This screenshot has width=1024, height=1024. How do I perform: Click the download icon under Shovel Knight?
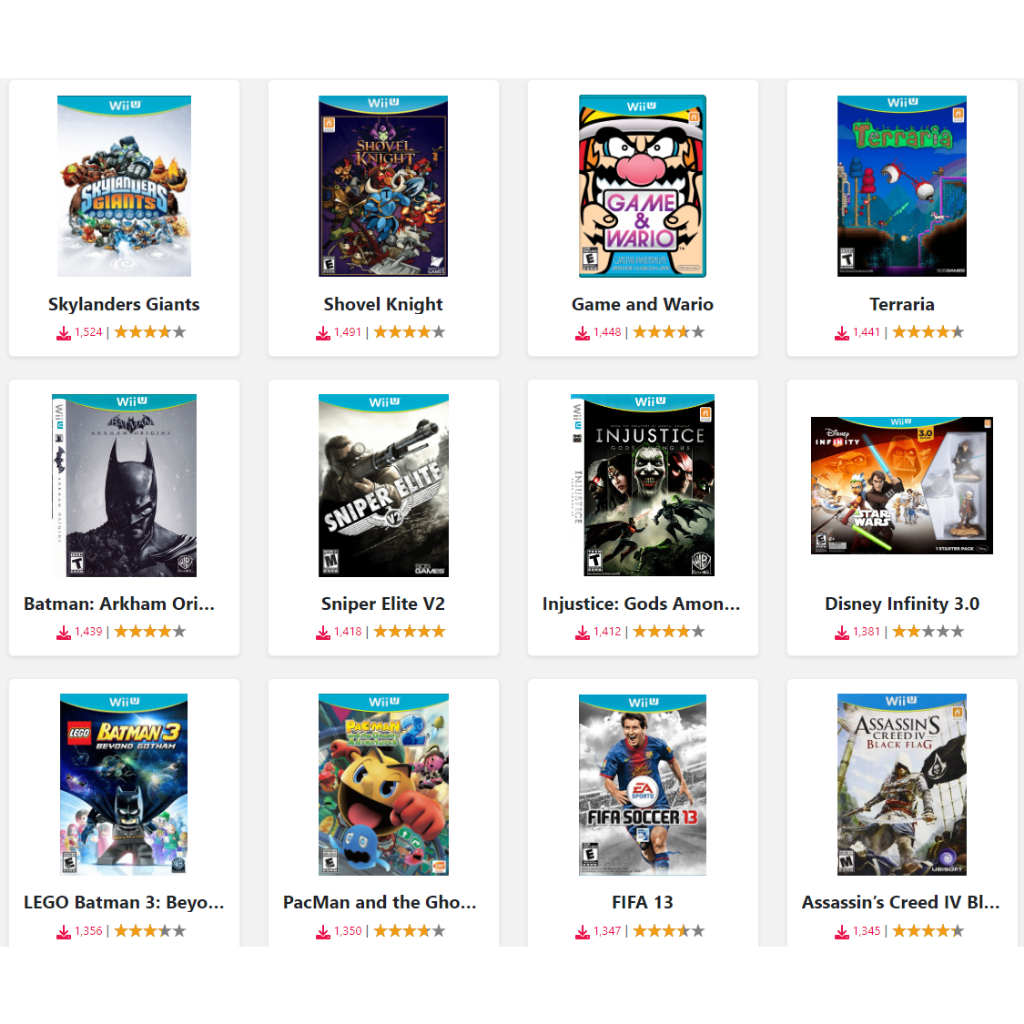pos(323,333)
